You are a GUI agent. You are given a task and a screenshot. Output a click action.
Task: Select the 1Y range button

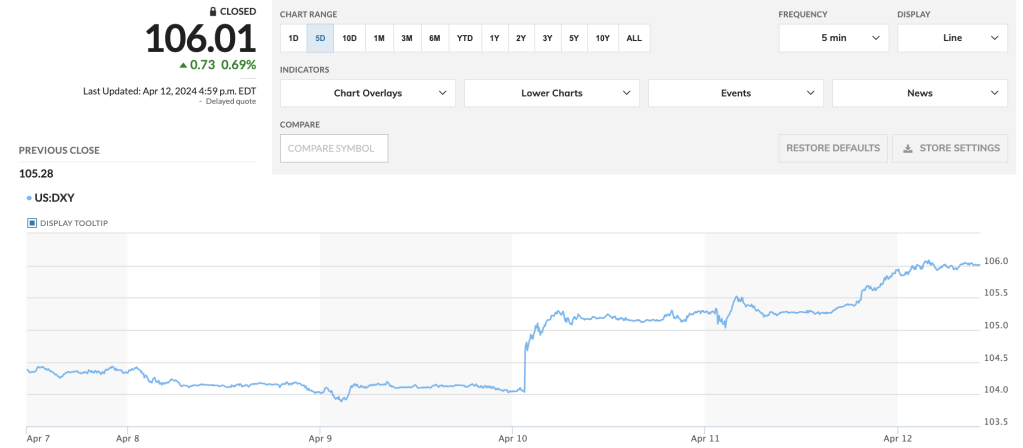point(494,38)
